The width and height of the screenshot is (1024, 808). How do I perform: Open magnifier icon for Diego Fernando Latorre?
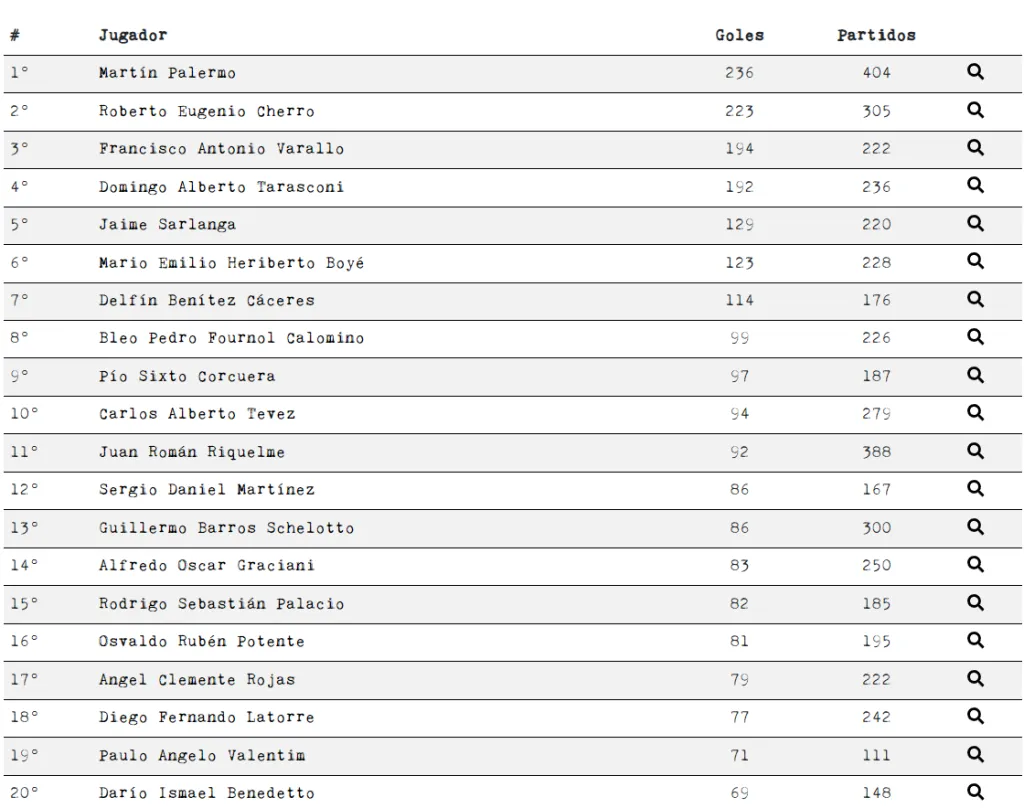(x=975, y=716)
